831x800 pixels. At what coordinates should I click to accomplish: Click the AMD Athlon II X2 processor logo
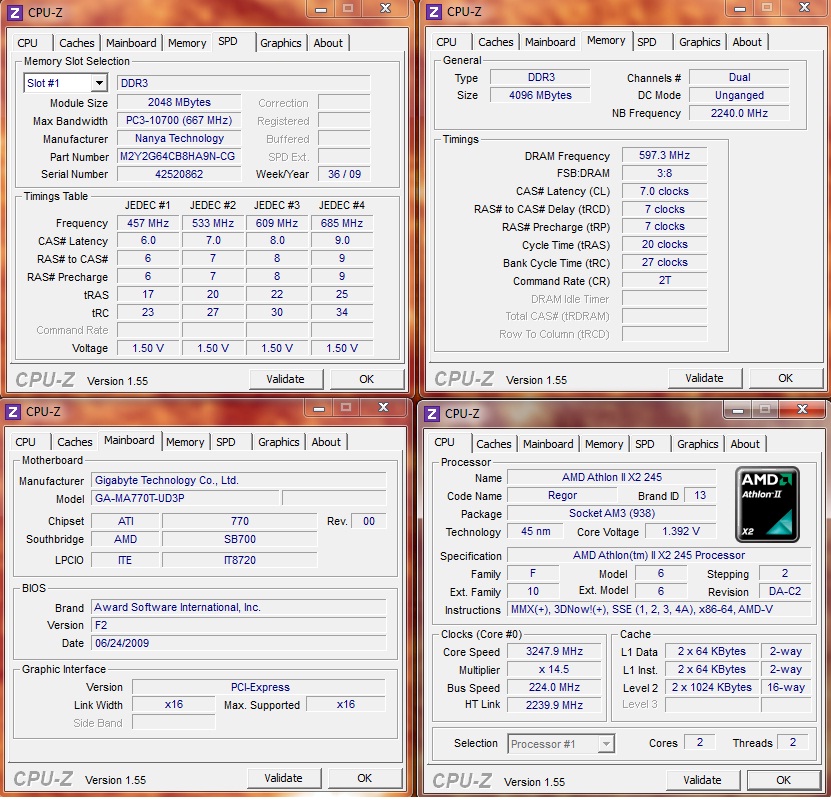(767, 504)
